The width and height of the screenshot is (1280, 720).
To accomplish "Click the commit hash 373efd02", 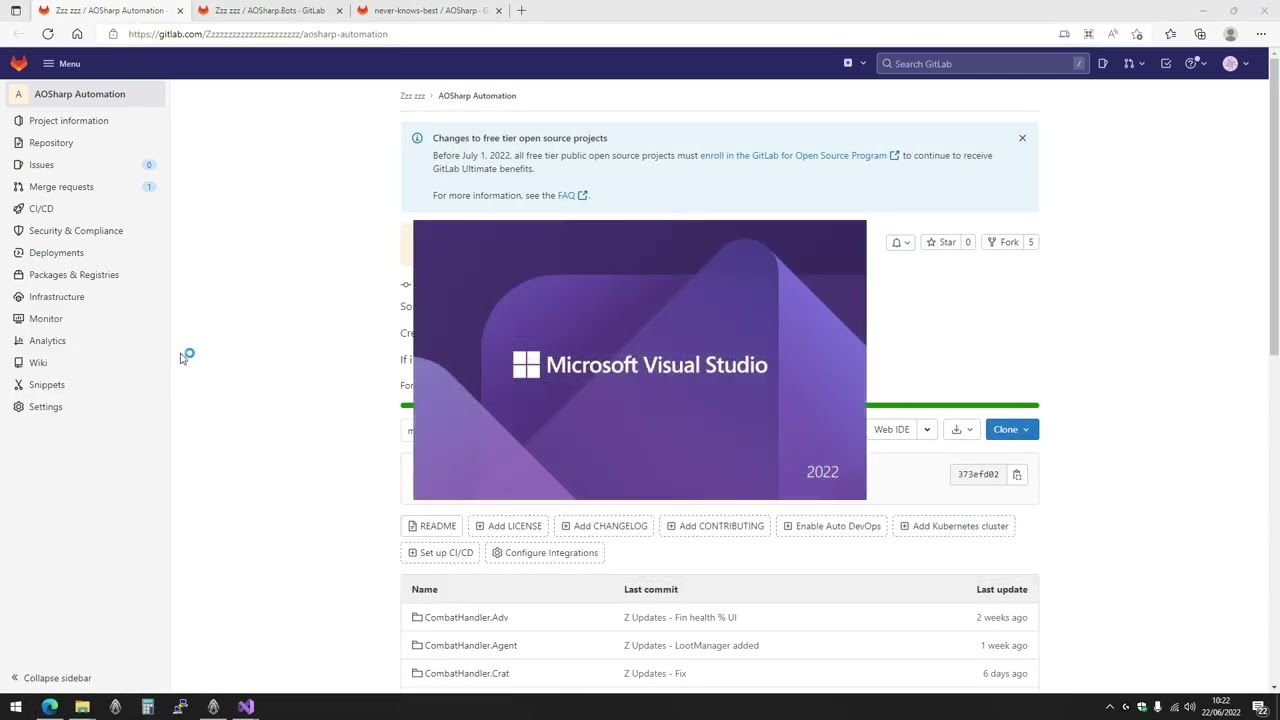I will coord(978,475).
